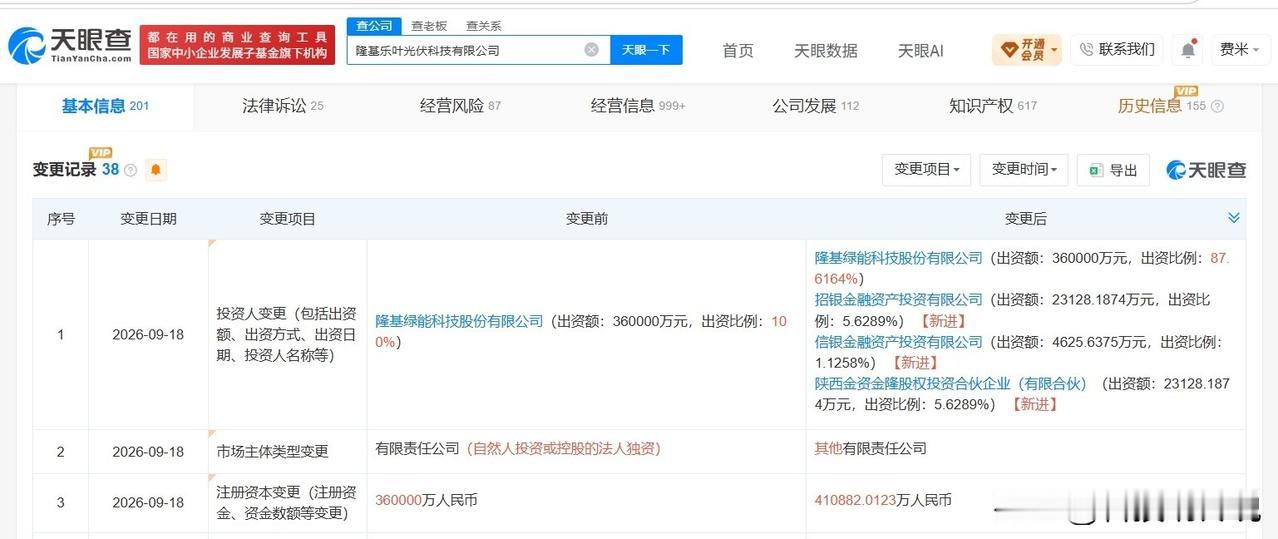The image size is (1278, 539).
Task: Click the 投资人变更 item cell
Action: (x=287, y=334)
